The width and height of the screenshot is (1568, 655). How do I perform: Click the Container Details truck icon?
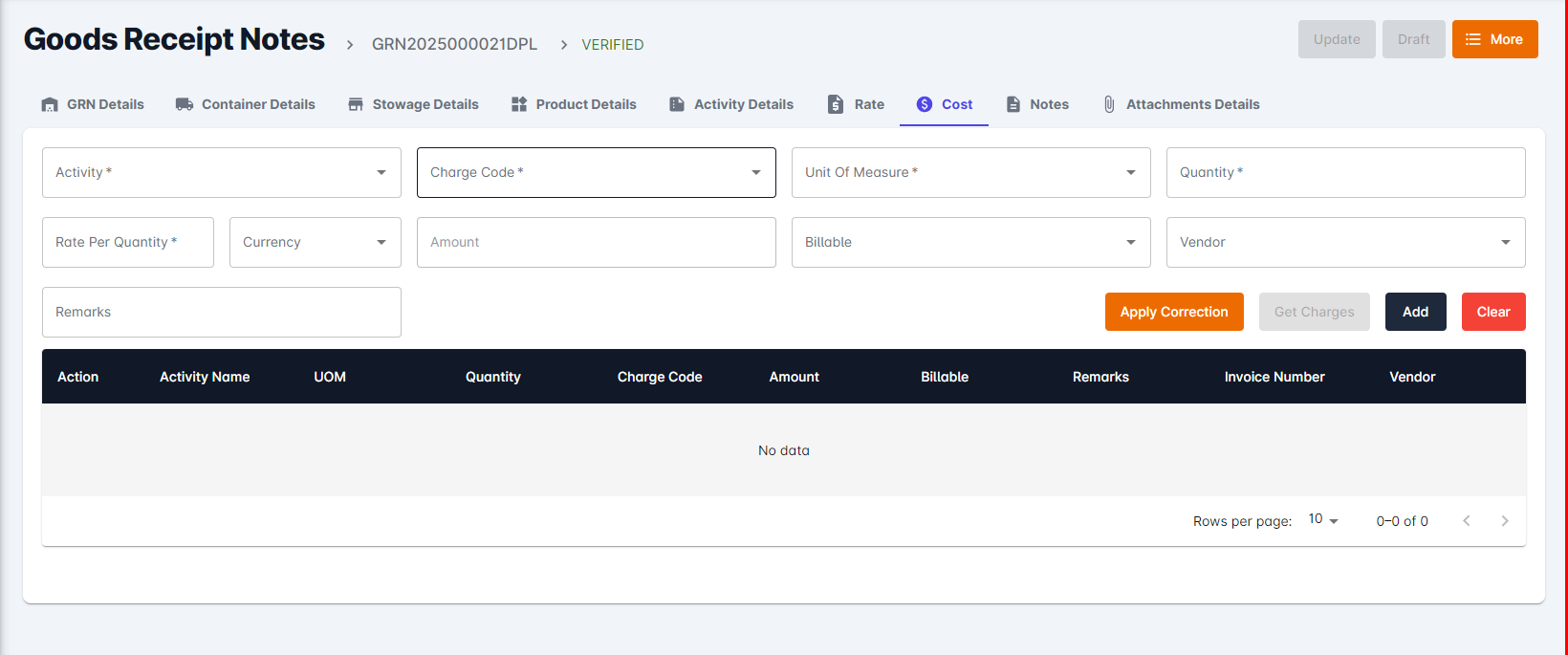coord(185,104)
